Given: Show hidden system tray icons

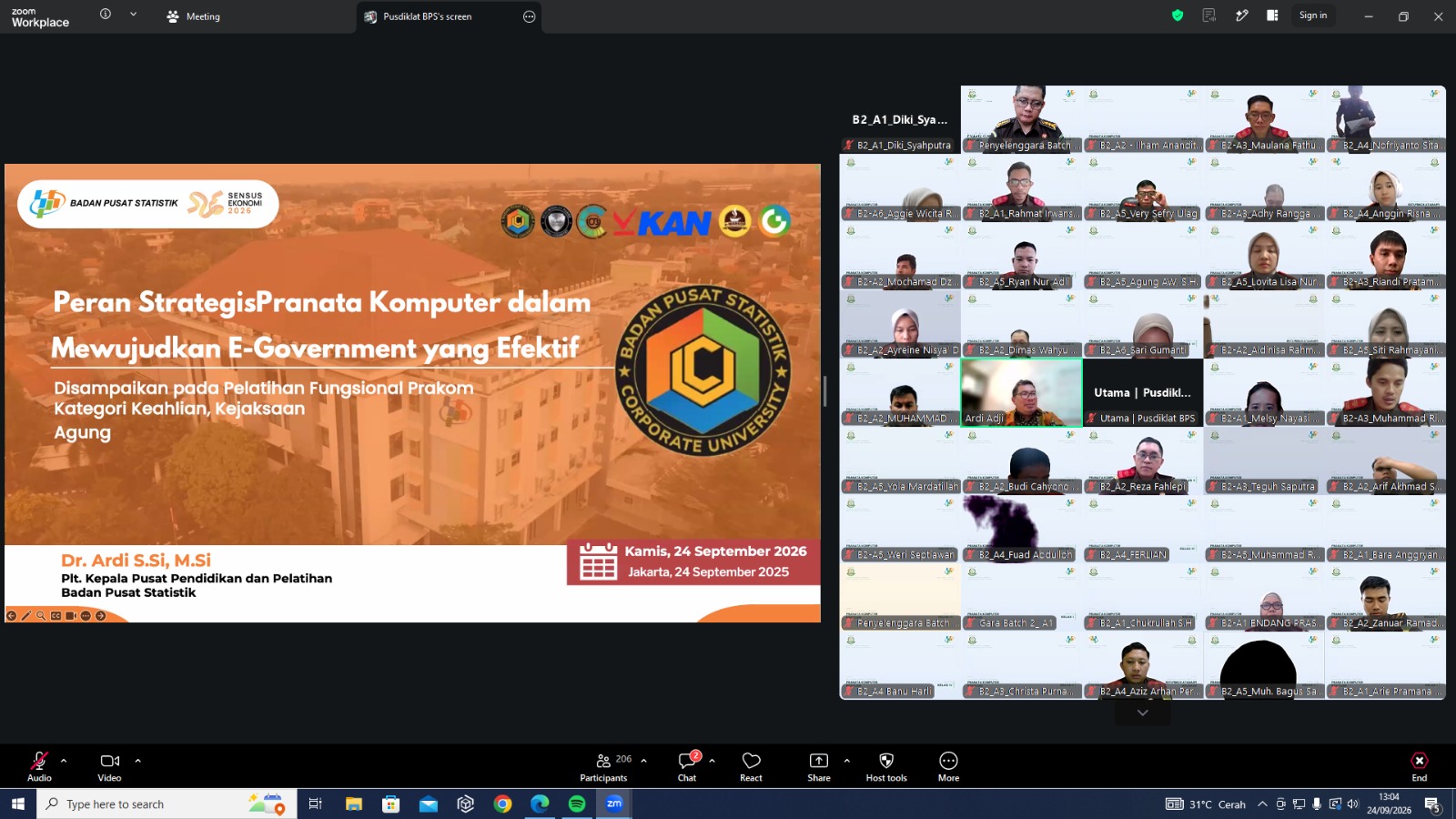Looking at the screenshot, I should click(1262, 804).
